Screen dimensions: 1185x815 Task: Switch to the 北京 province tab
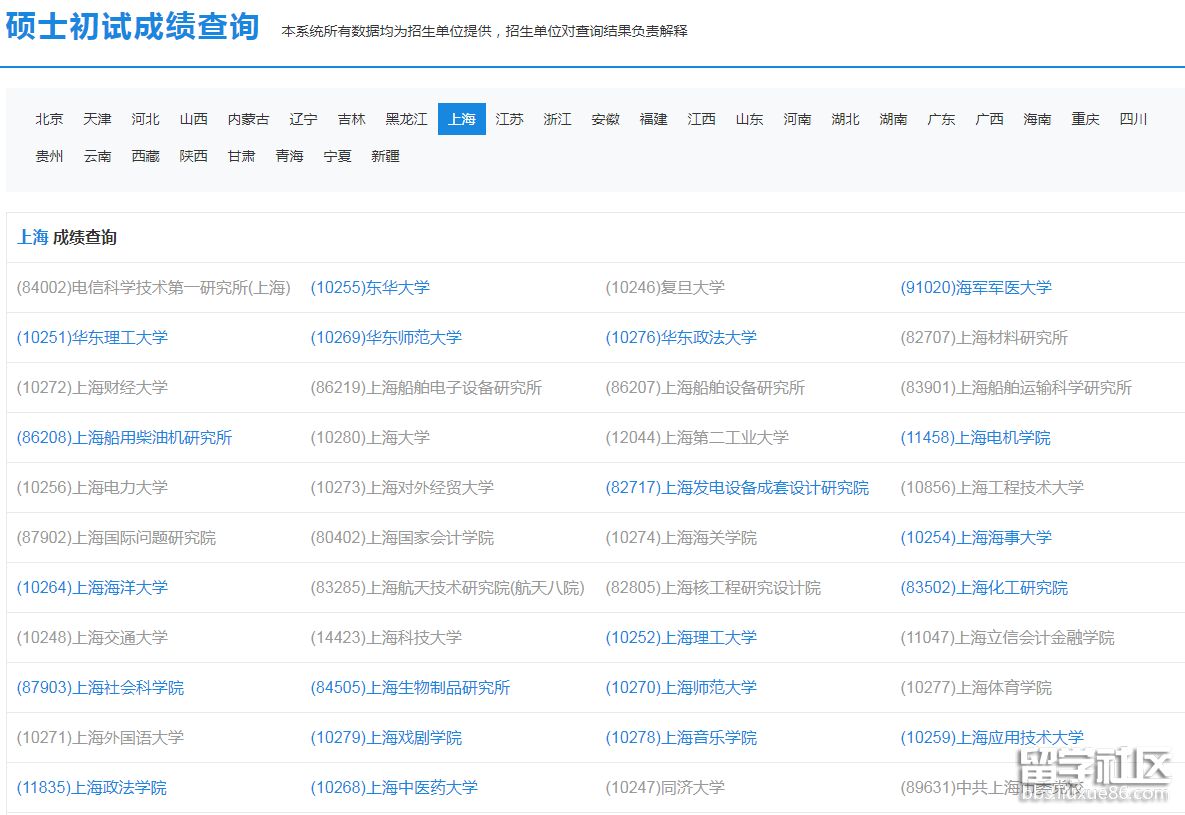(x=48, y=118)
